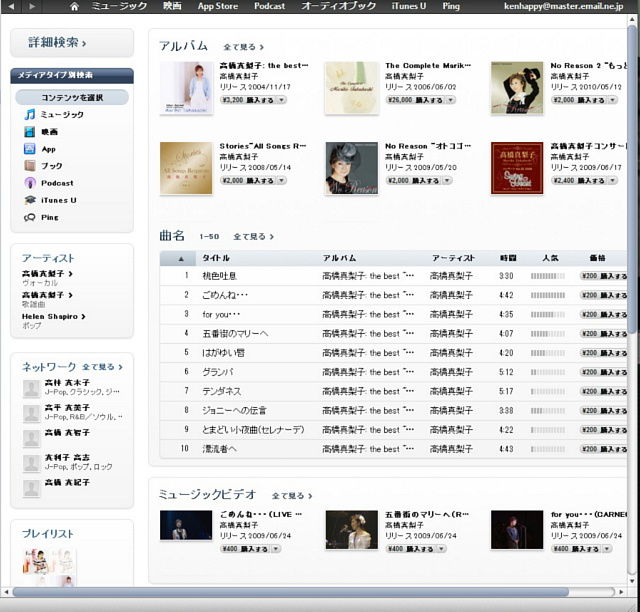Open ごめんね LIVE music video thumbnail
The image size is (640, 612).
186,525
